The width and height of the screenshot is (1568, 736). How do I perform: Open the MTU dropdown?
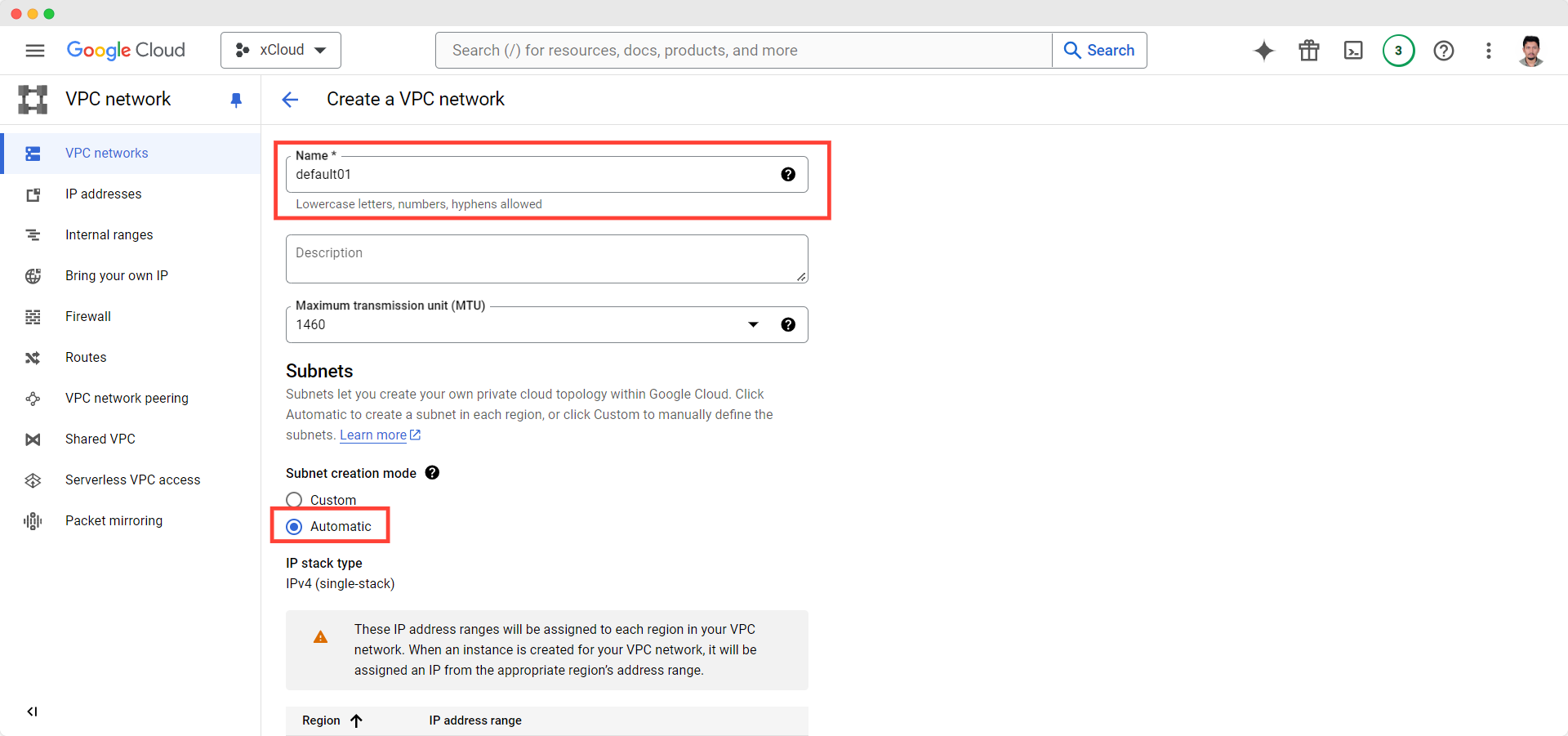(x=753, y=324)
